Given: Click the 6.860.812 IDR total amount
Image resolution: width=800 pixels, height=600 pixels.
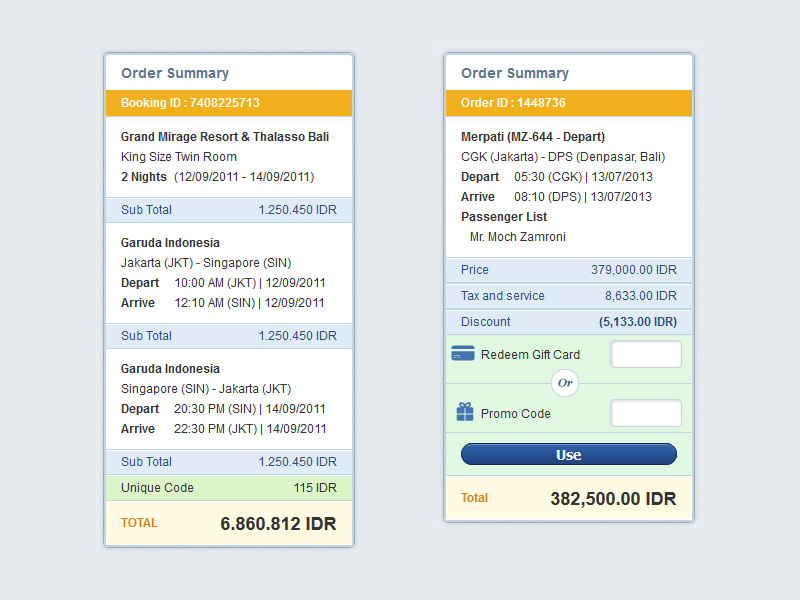Looking at the screenshot, I should tap(278, 524).
